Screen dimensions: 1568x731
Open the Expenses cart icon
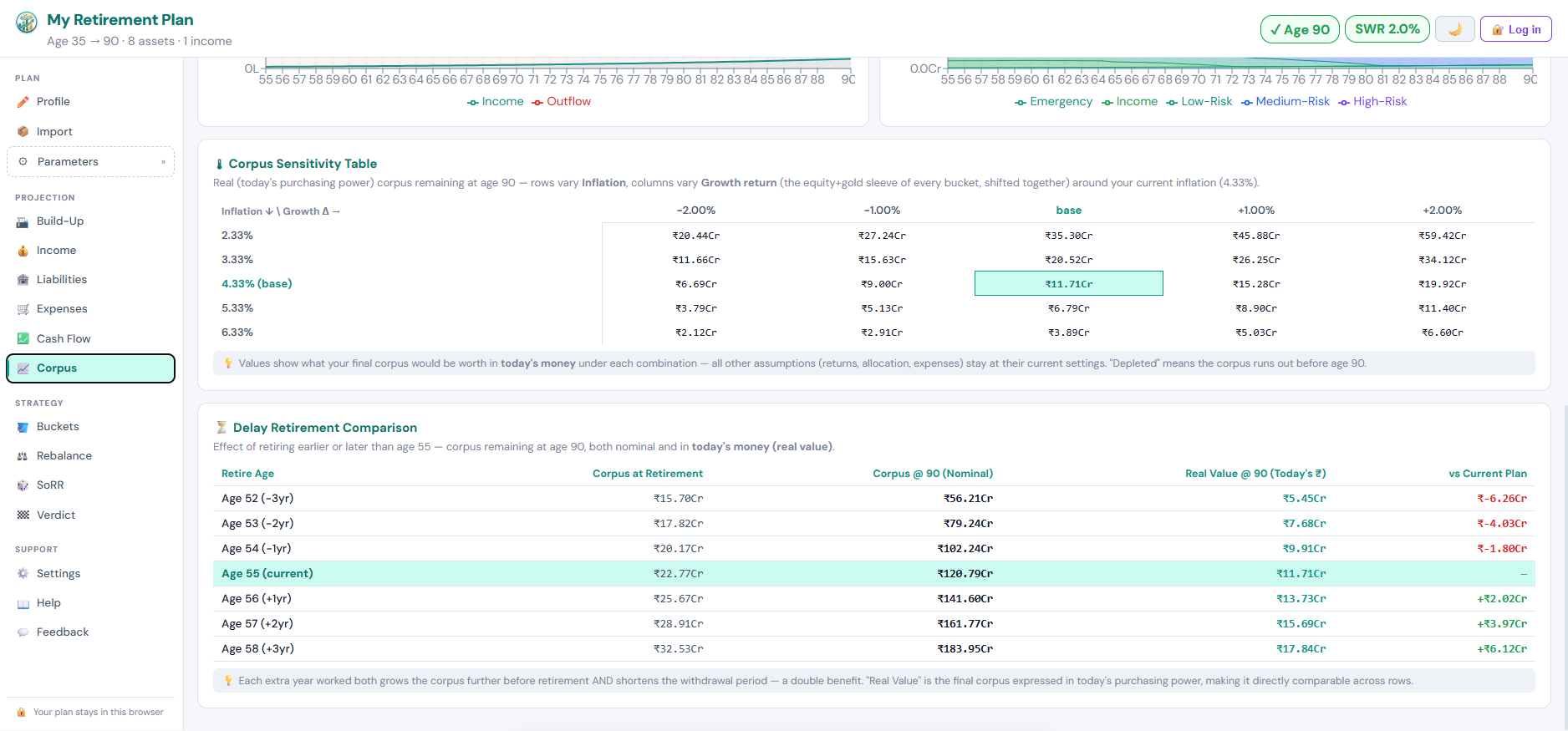pyautogui.click(x=23, y=309)
